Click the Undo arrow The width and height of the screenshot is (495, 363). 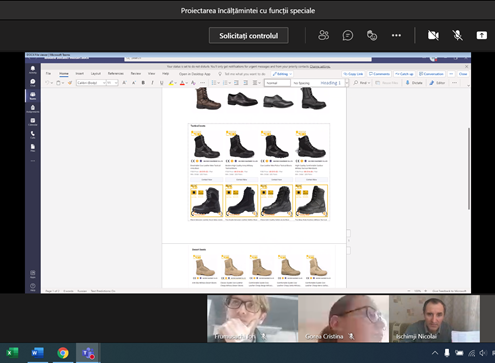coord(47,83)
